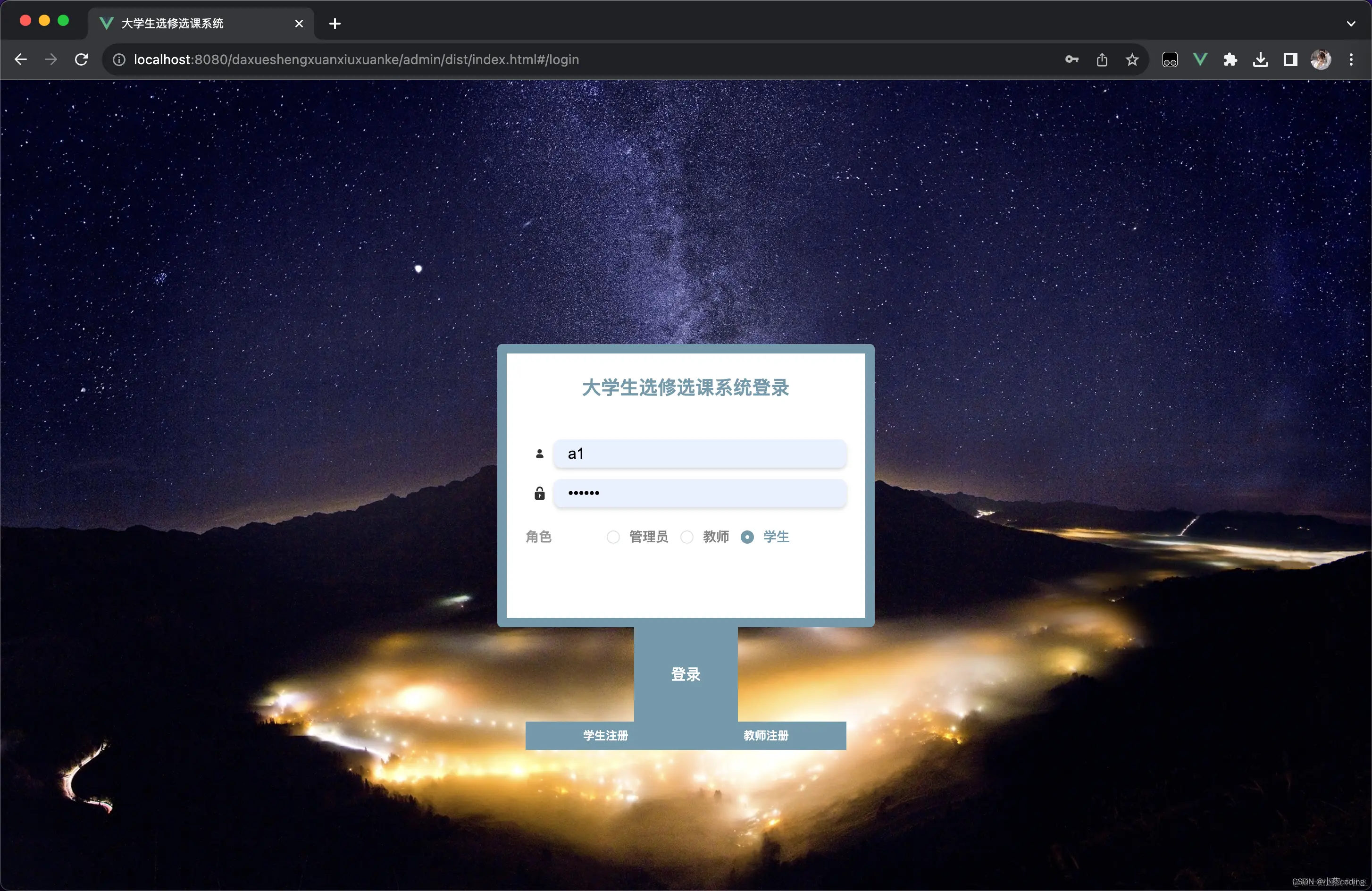Screen dimensions: 1372x891
Task: Bookmark this page with the star
Action: click(x=1131, y=59)
